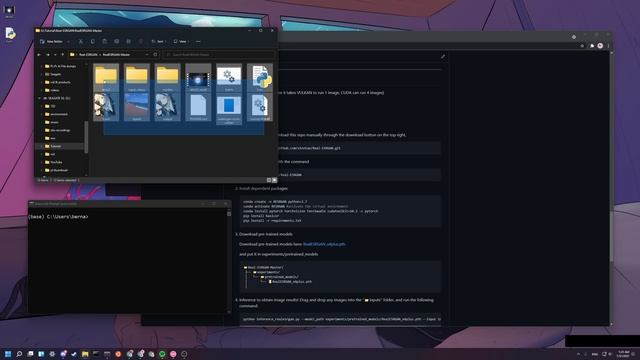
Task: Open the browser profile avatar
Action: [x=600, y=46]
